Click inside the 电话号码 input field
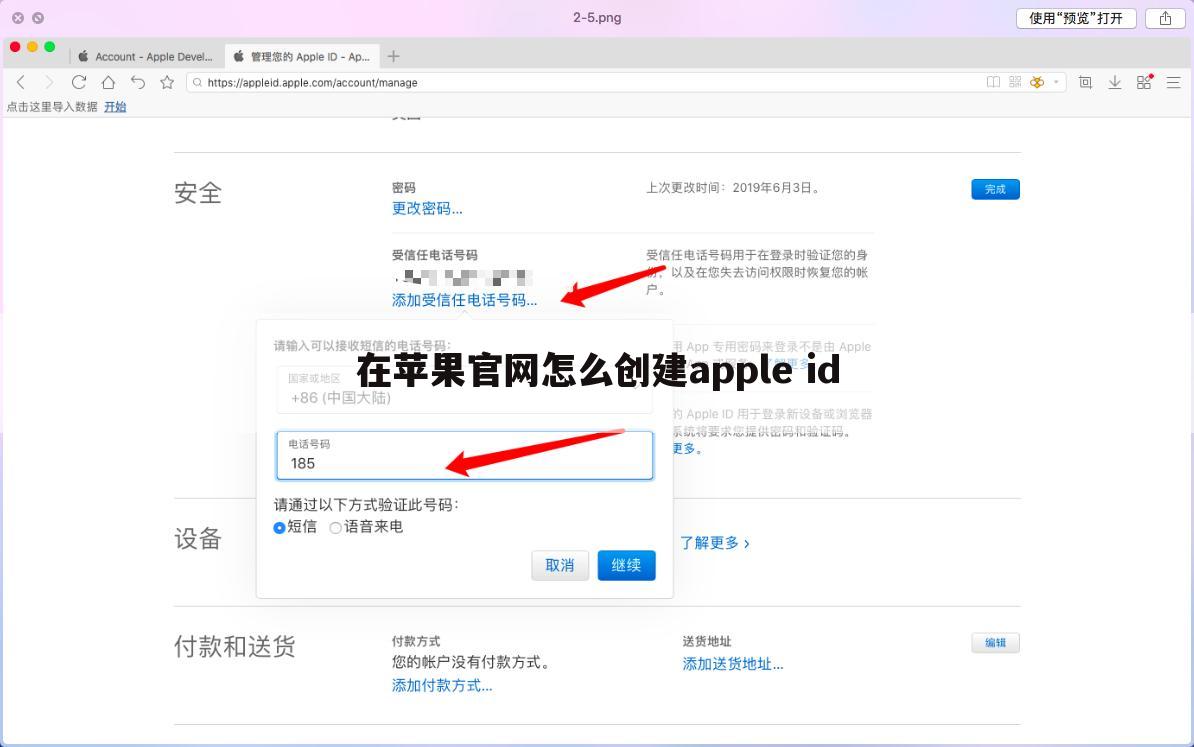This screenshot has height=747, width=1194. [464, 463]
